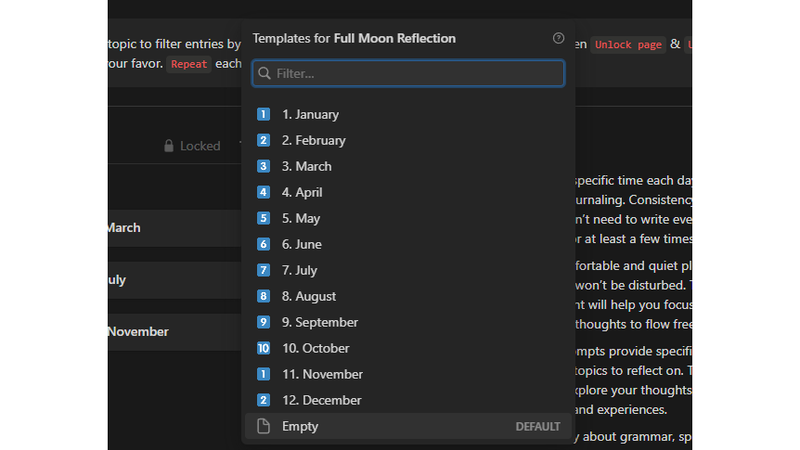Click the blank page icon beside Empty
Viewport: 800px width, 450px height.
(x=263, y=426)
